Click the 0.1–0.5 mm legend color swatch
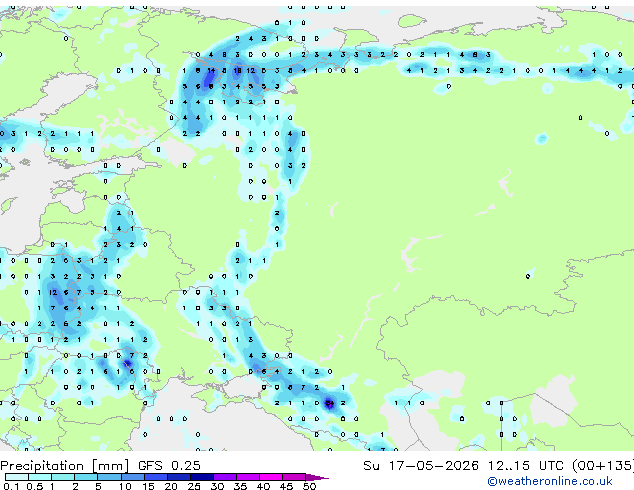 (17, 477)
